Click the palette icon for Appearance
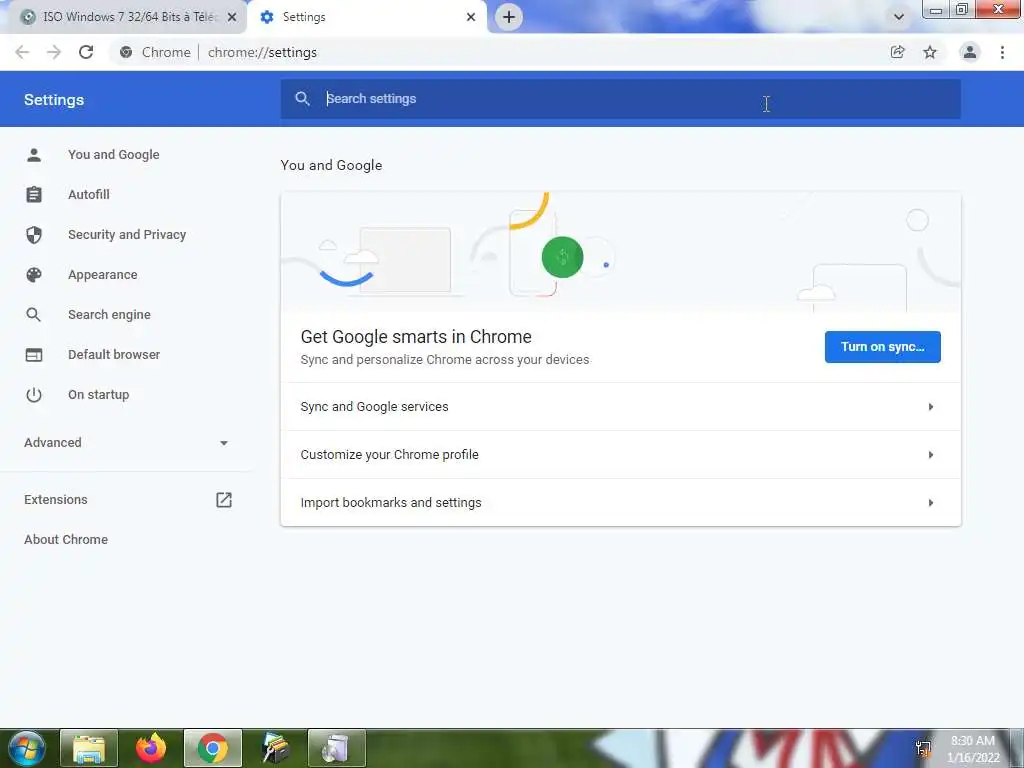The width and height of the screenshot is (1024, 768). pos(34,275)
